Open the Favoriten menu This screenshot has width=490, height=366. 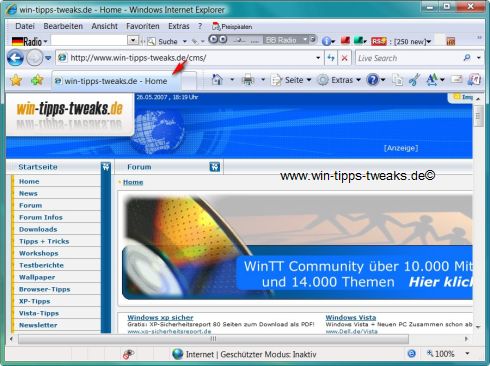coord(143,26)
